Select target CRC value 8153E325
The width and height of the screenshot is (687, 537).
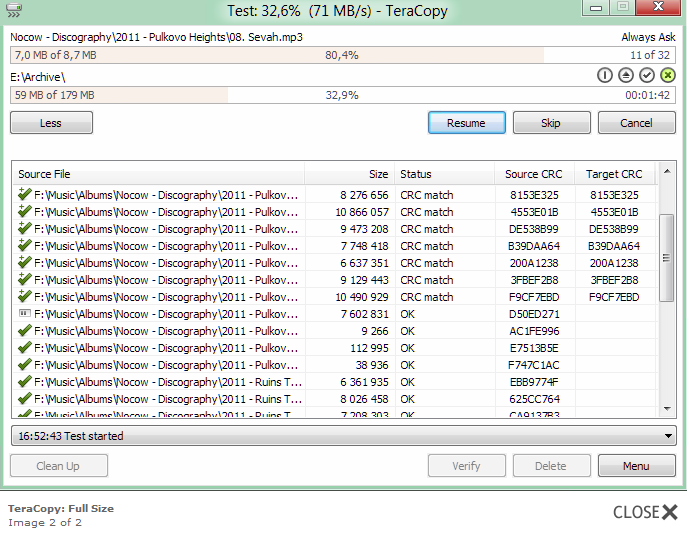[614, 195]
